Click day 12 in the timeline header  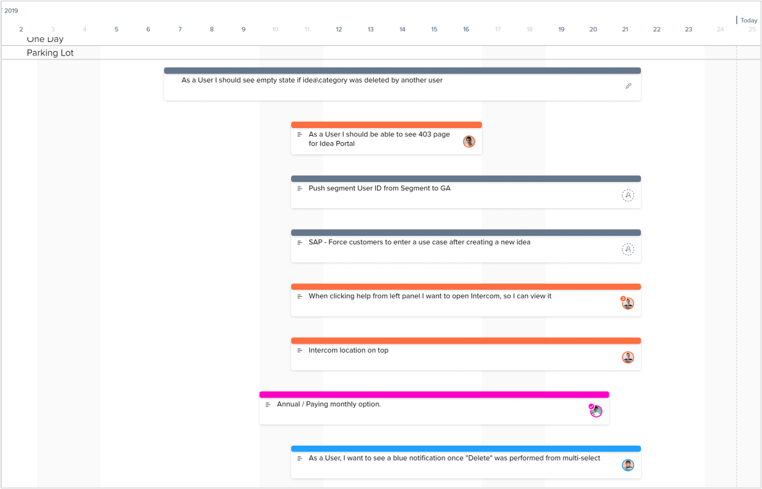pos(339,29)
